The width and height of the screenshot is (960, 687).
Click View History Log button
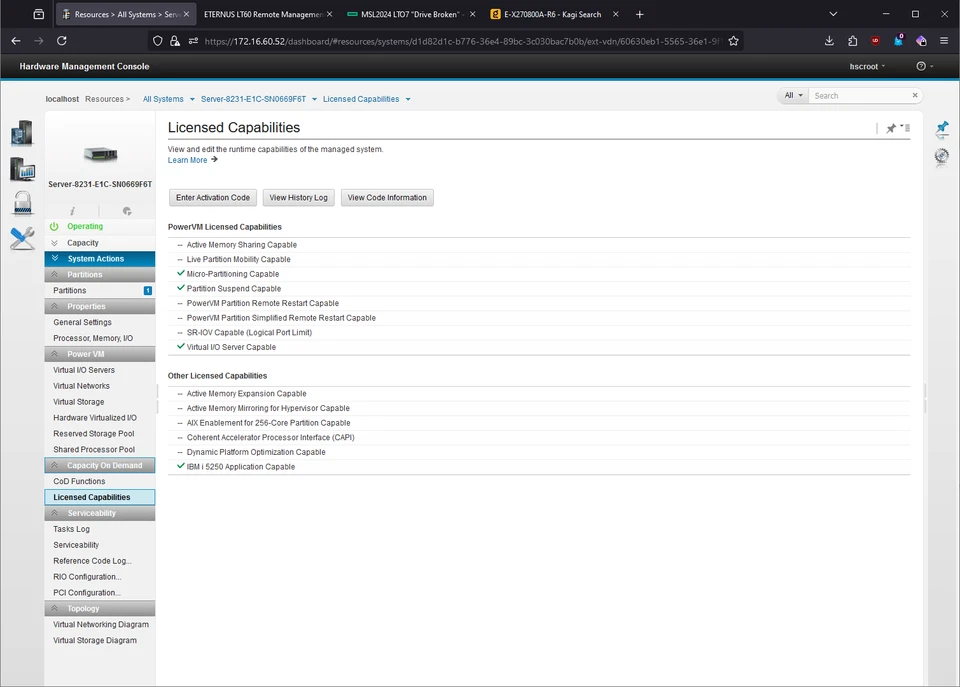(299, 198)
